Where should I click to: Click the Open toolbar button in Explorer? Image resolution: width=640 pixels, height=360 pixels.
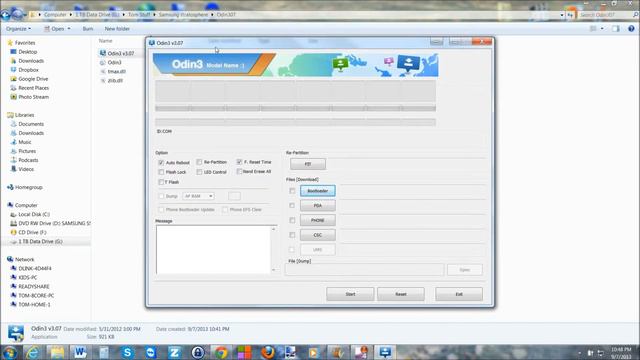click(x=57, y=29)
